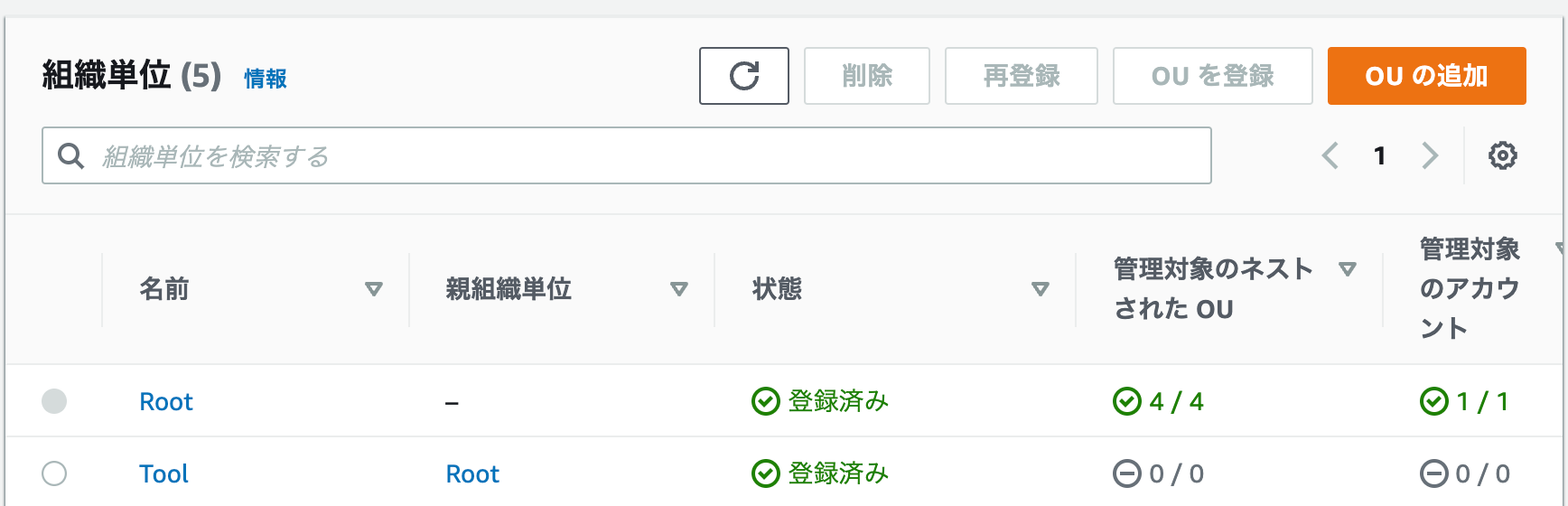Go to previous page arrow
The height and width of the screenshot is (506, 1568).
click(x=1330, y=155)
